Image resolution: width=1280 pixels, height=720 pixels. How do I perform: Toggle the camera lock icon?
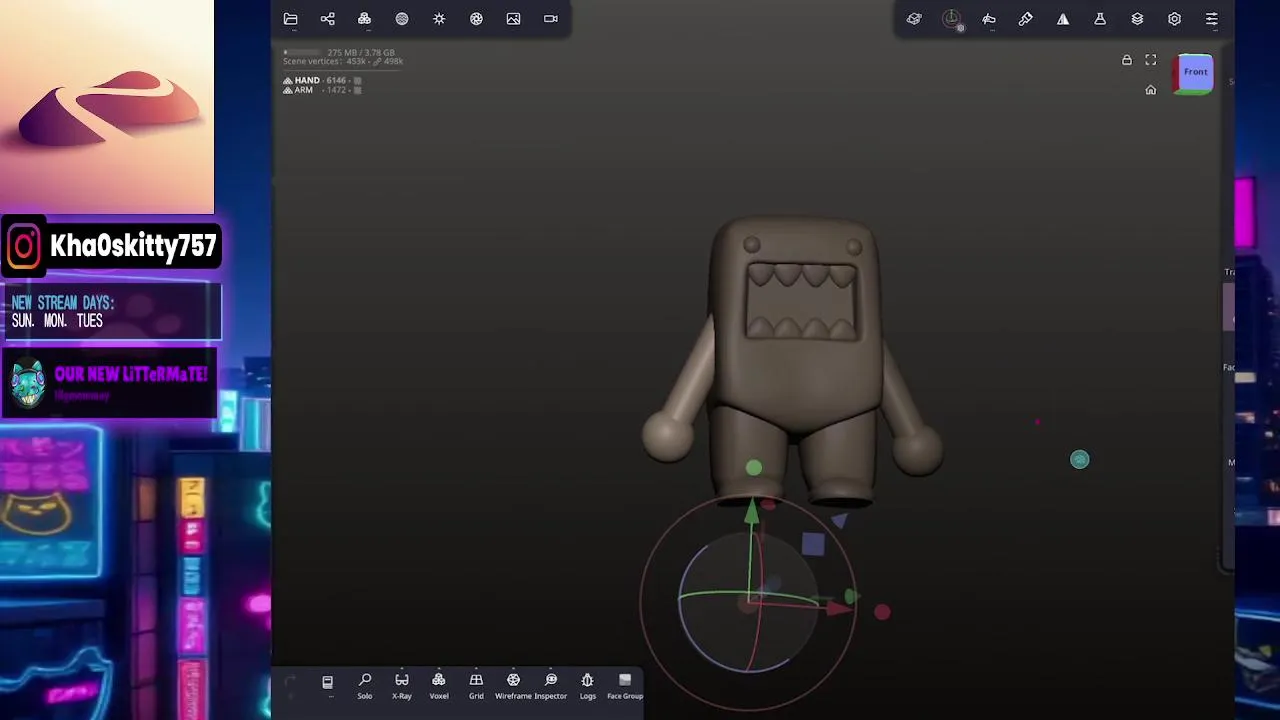point(1127,60)
